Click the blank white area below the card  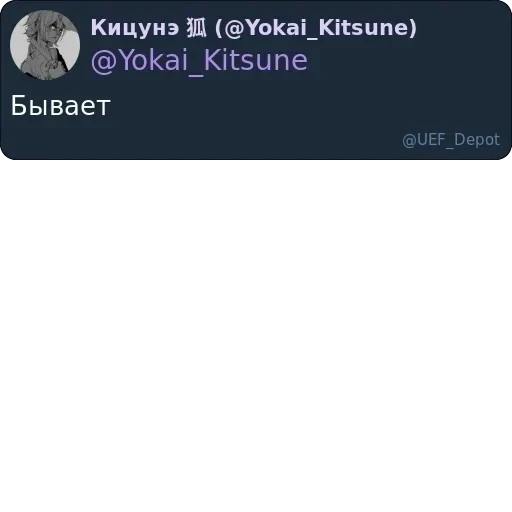[x=256, y=333]
